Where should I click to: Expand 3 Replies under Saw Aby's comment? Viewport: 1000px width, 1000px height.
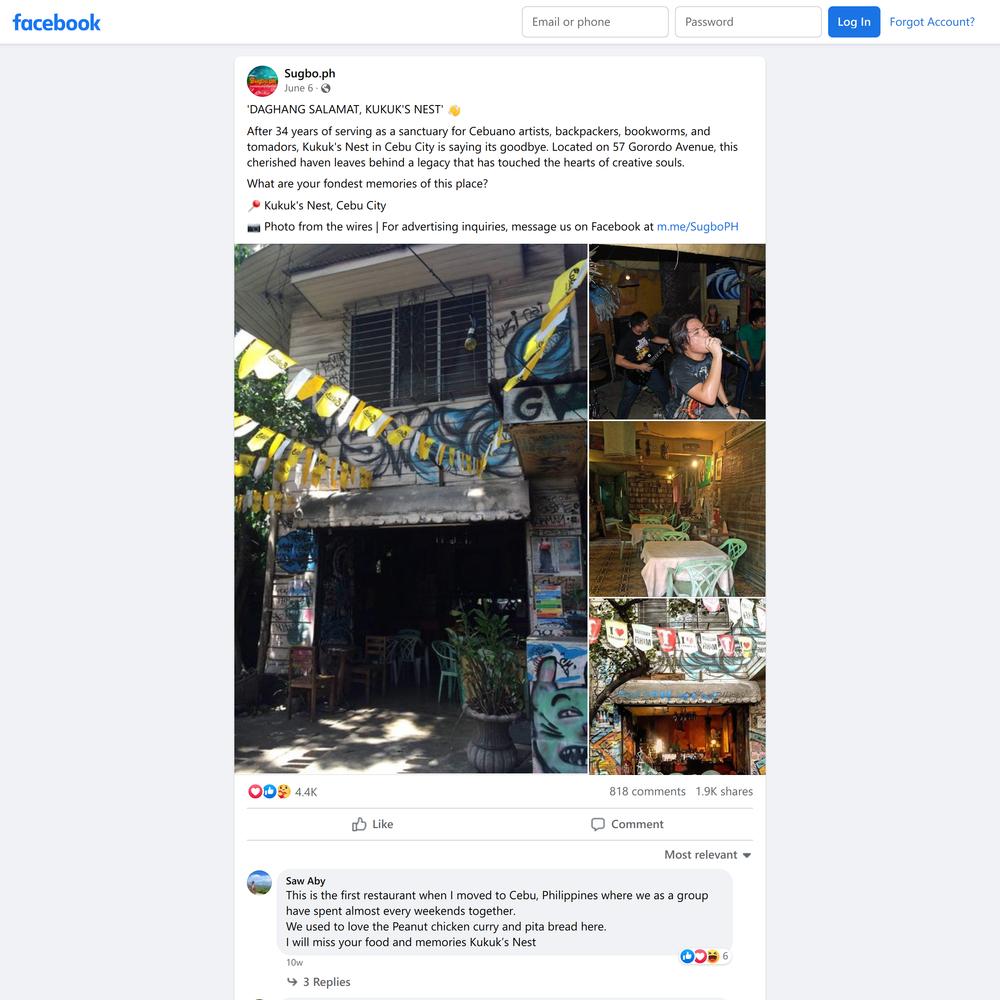point(319,982)
